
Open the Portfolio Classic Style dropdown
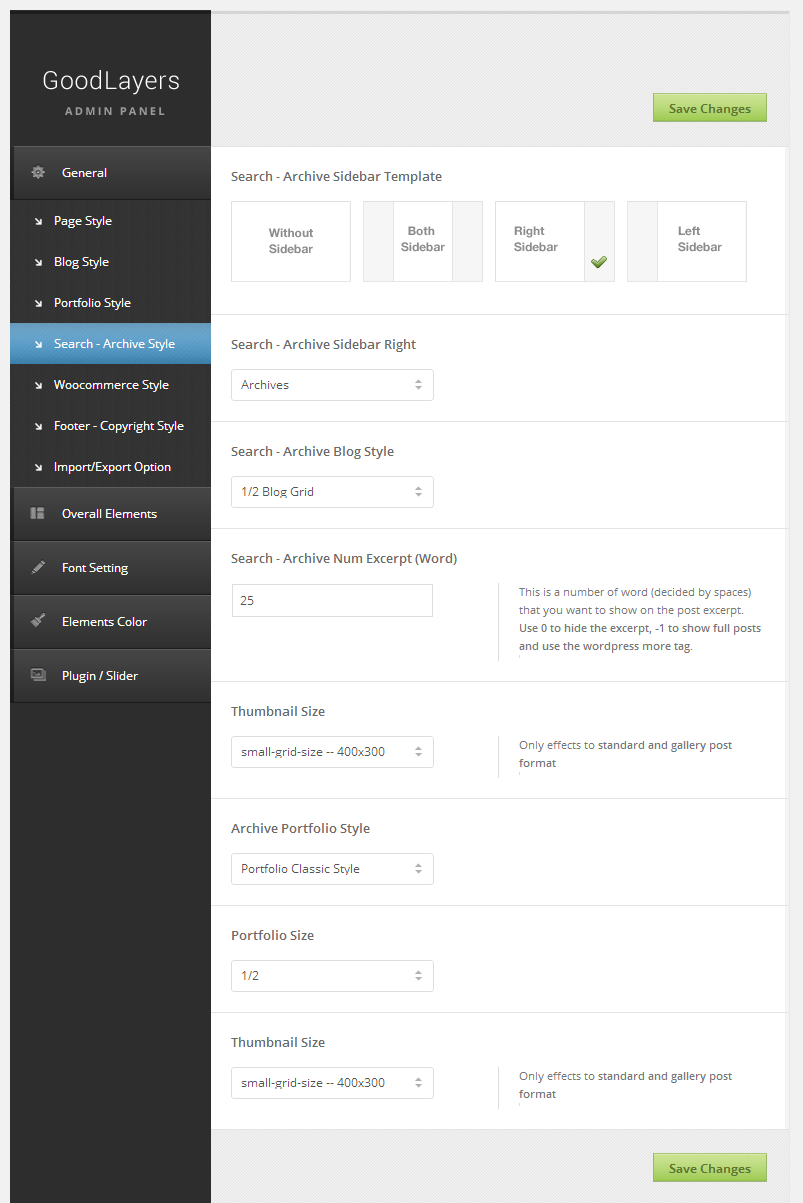click(x=332, y=869)
